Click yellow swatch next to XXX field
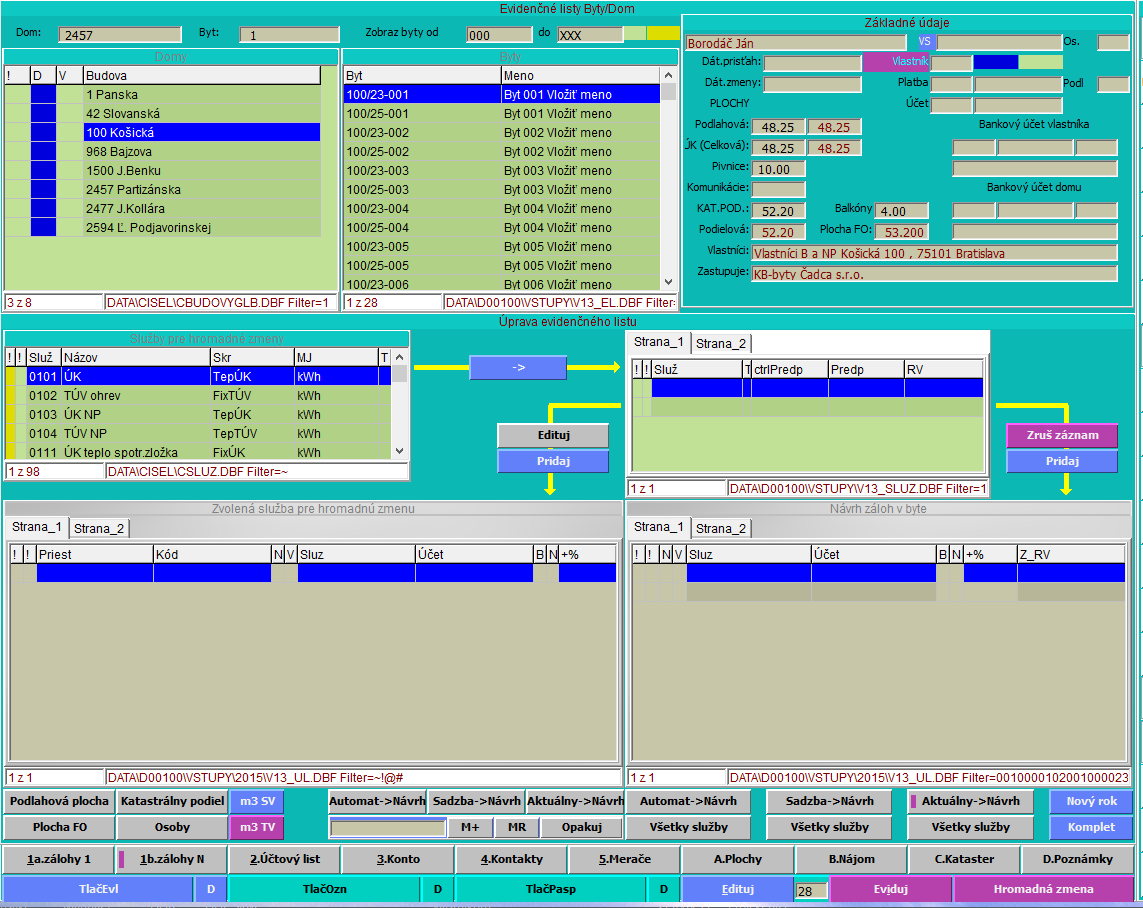This screenshot has width=1143, height=908. coord(663,34)
